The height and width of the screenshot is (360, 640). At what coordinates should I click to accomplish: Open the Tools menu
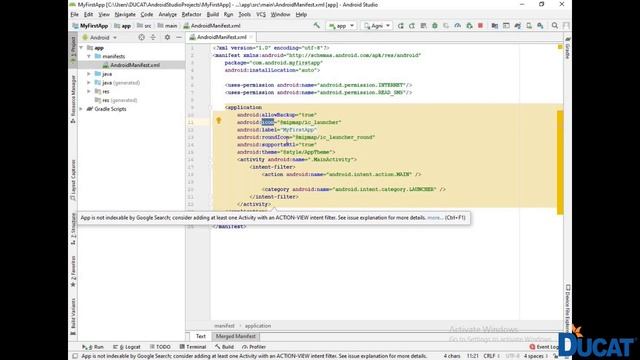coord(244,14)
